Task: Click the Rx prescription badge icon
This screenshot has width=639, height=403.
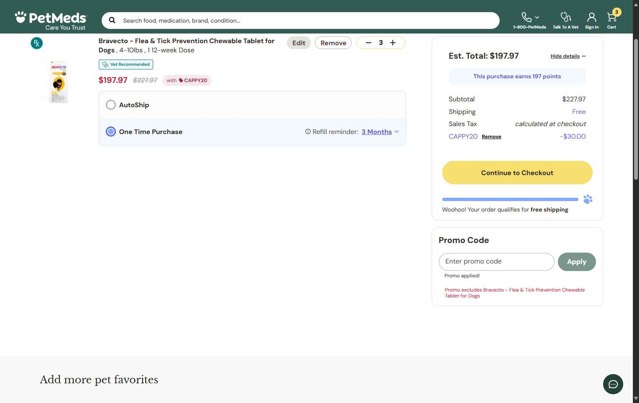Action: (x=37, y=43)
